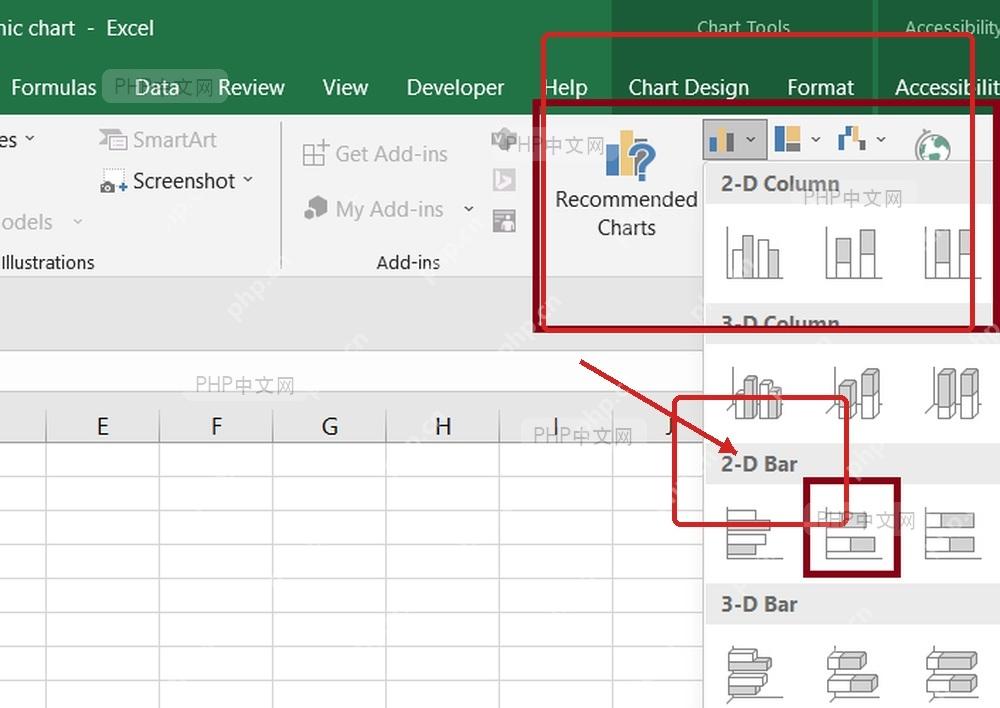The height and width of the screenshot is (708, 1000).
Task: Switch to the View tab
Action: pyautogui.click(x=345, y=87)
